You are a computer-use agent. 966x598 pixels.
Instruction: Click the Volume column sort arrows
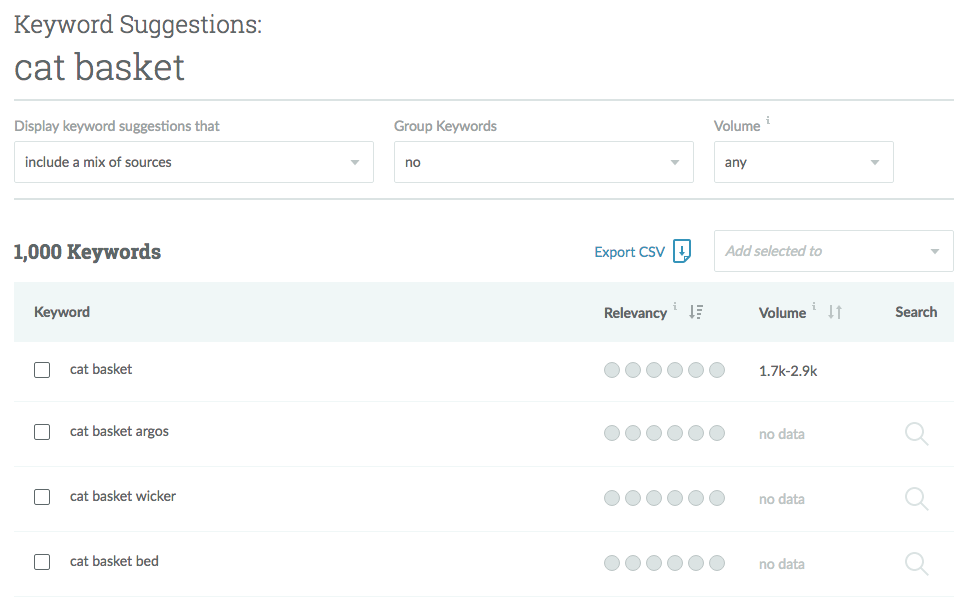(x=835, y=312)
